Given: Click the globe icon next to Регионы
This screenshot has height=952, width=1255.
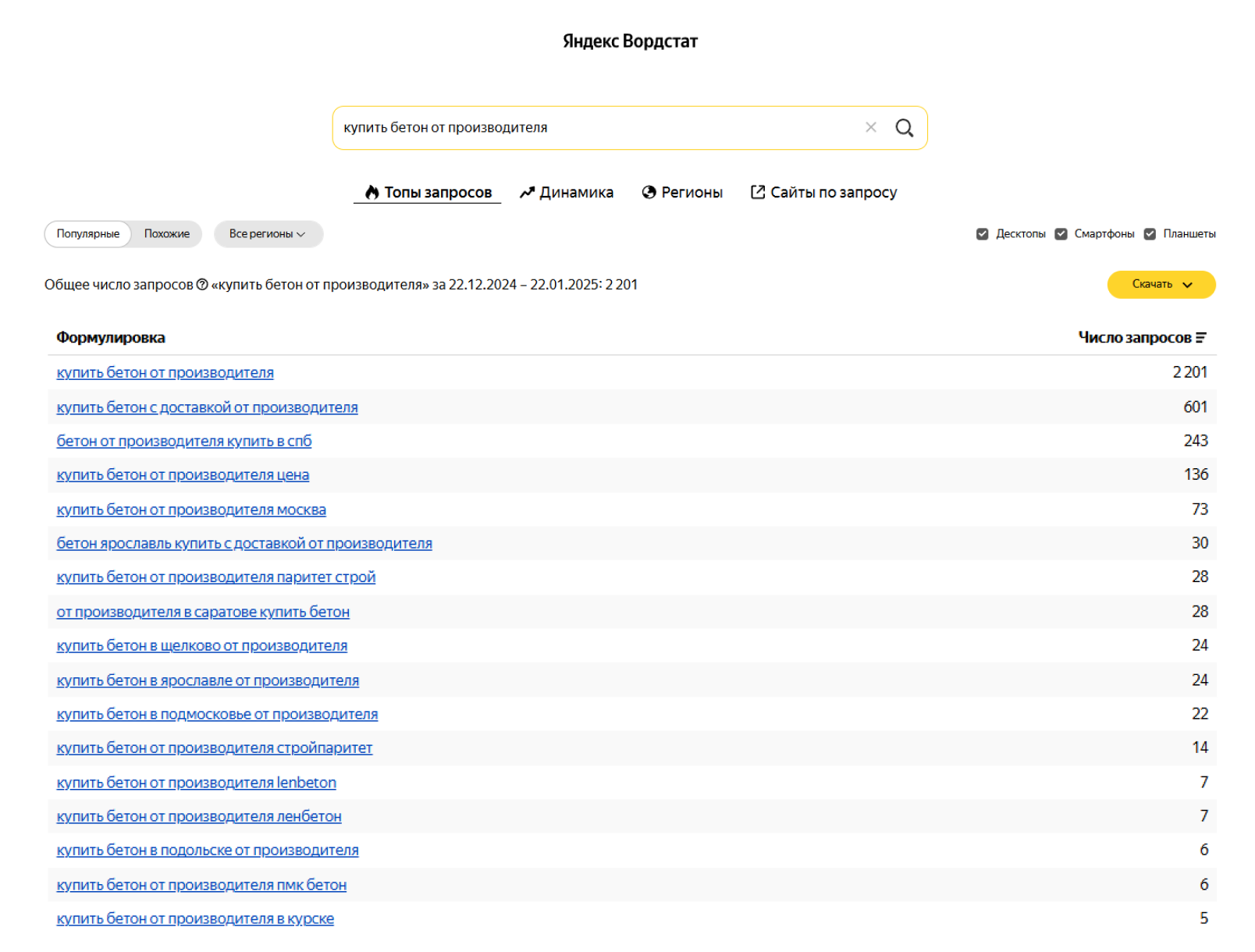Looking at the screenshot, I should click(x=649, y=192).
